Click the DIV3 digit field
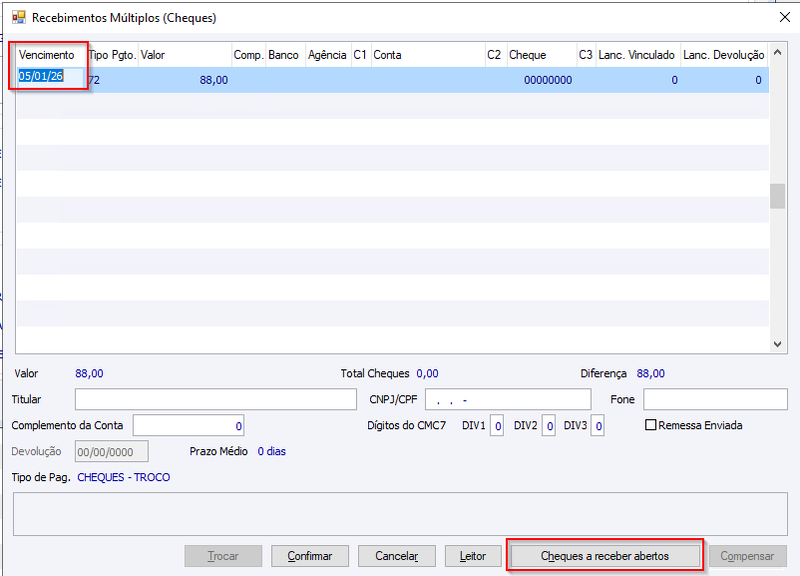Image resolution: width=800 pixels, height=576 pixels. 598,425
